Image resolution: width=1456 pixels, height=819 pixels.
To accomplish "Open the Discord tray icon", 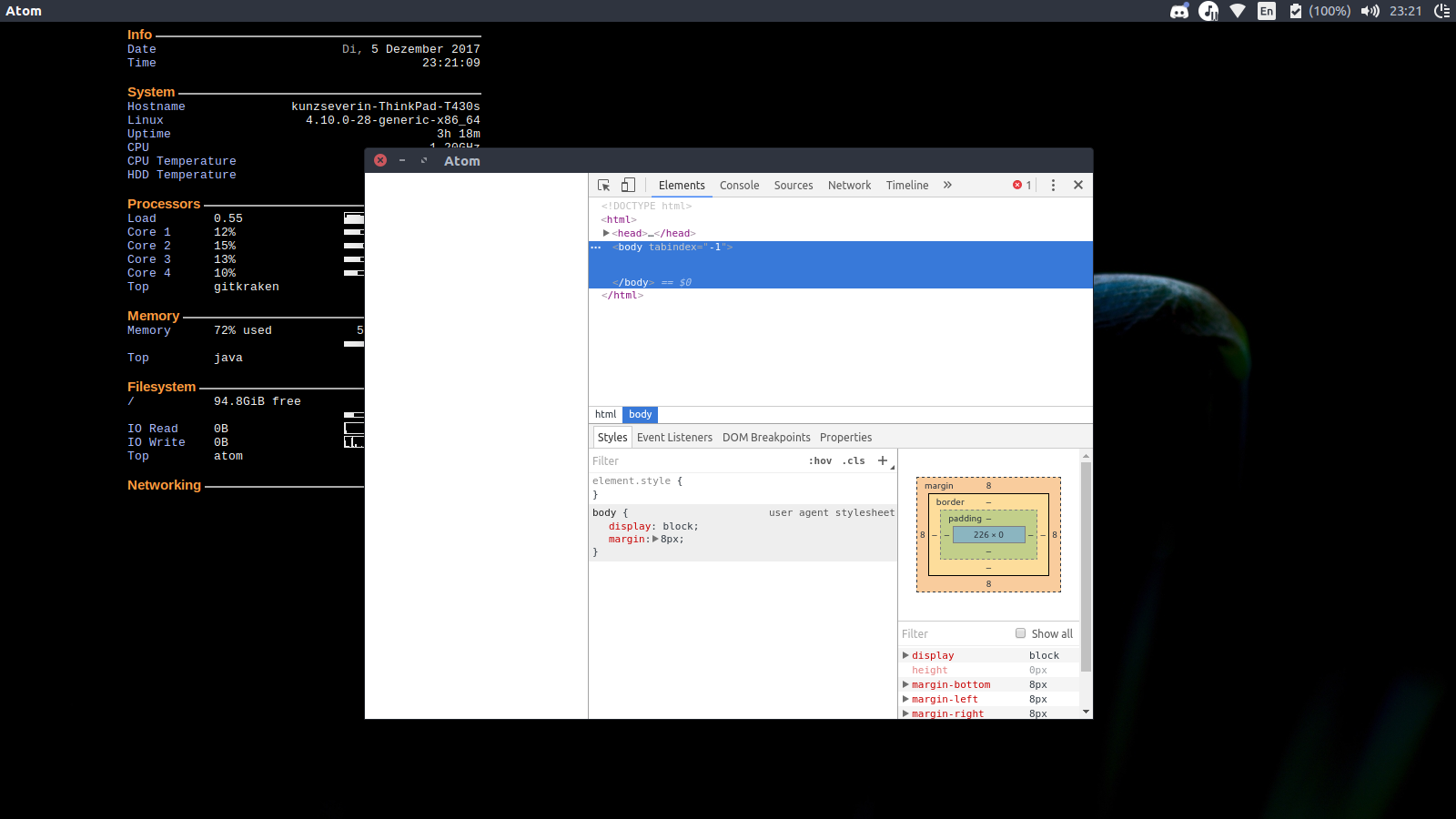I will click(1179, 11).
